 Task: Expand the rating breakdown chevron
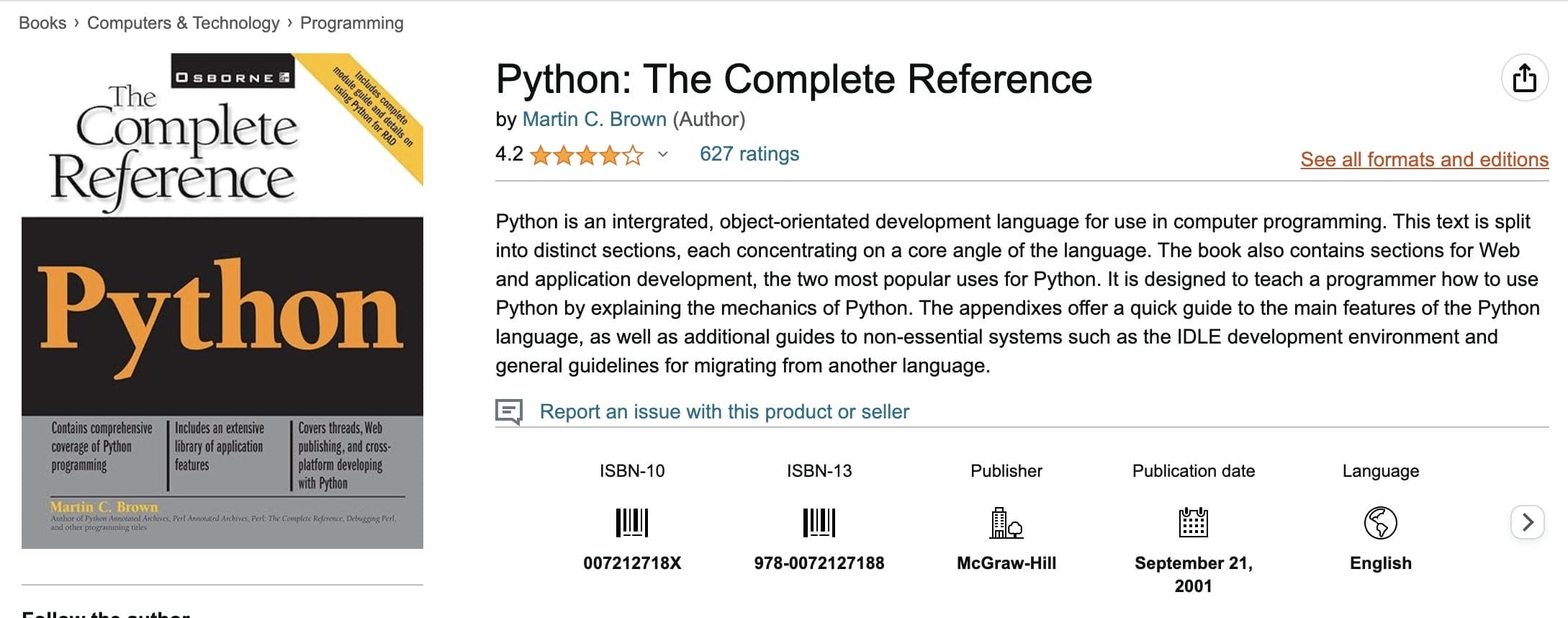[663, 155]
